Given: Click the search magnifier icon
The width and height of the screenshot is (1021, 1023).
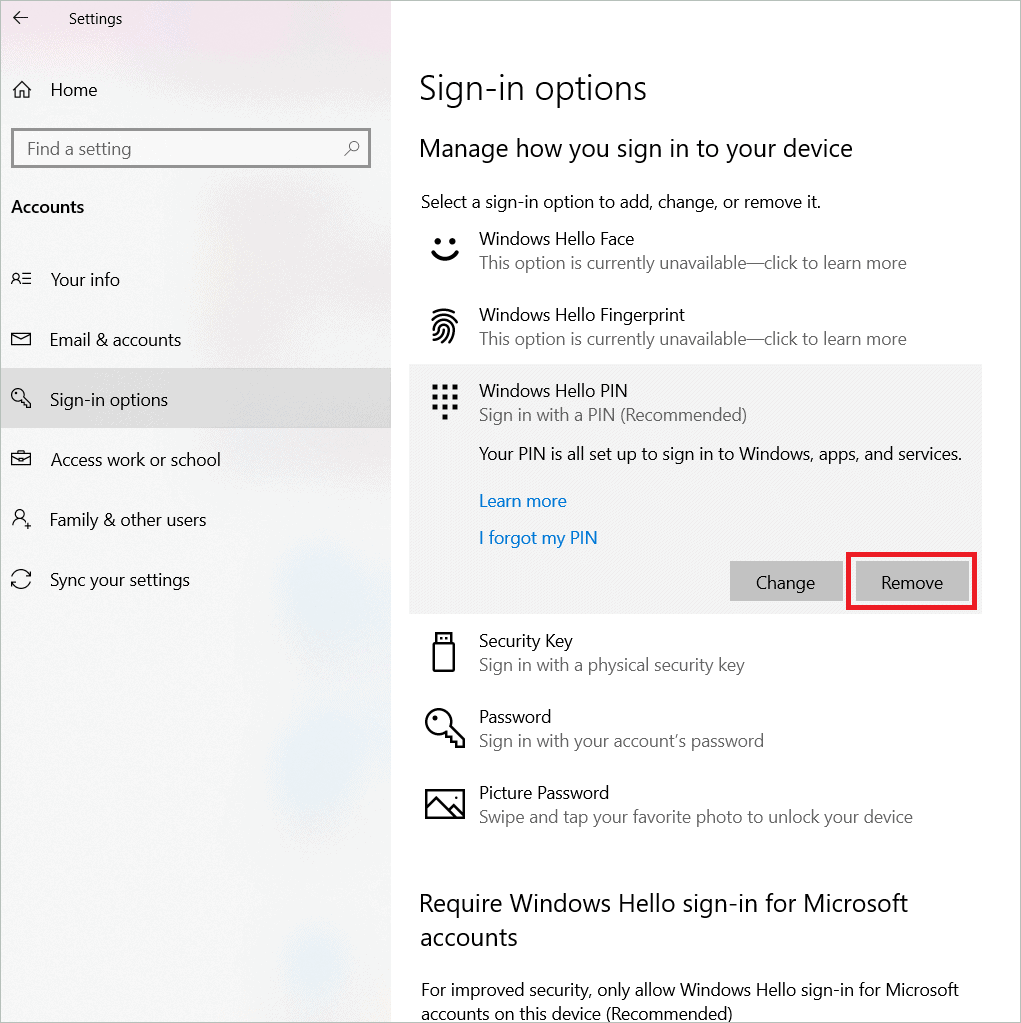Looking at the screenshot, I should tap(352, 149).
